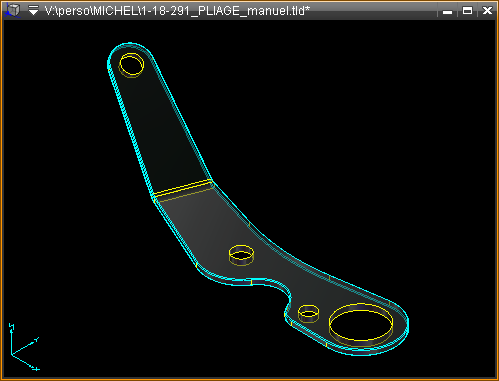Image resolution: width=499 pixels, height=381 pixels.
Task: Open the title bar dropdown arrow
Action: pyautogui.click(x=33, y=11)
